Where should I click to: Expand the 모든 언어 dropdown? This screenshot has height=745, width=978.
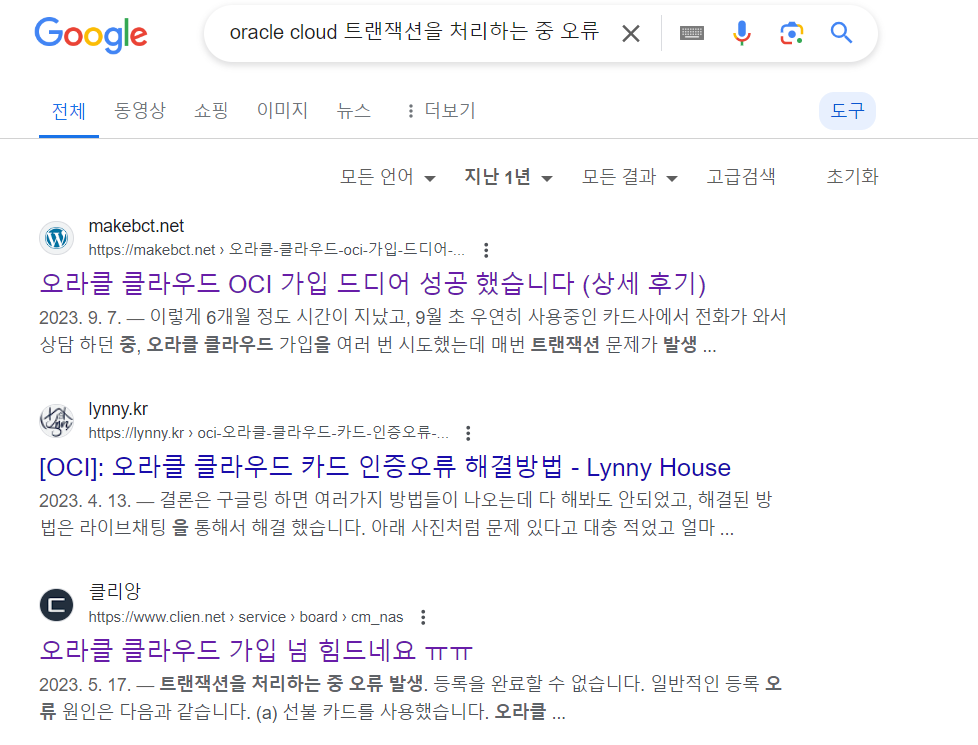tap(387, 177)
